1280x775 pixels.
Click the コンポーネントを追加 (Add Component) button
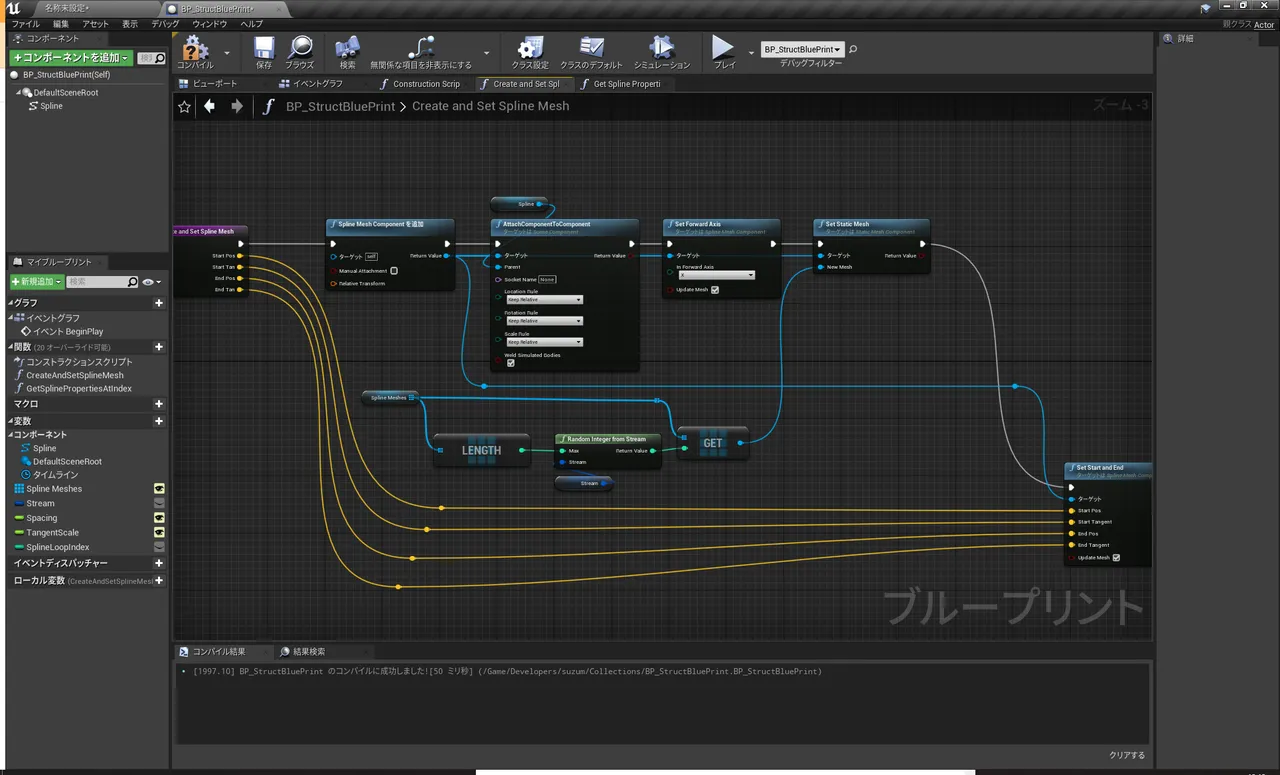point(71,58)
